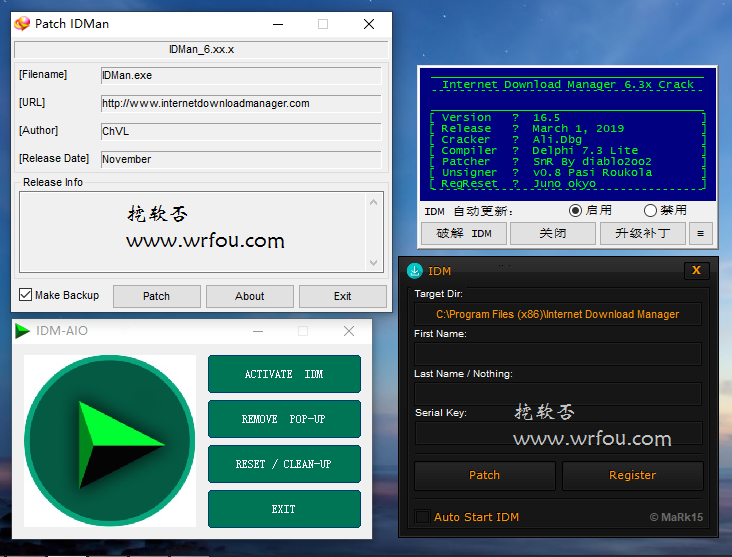
Task: Minimize the Patch IDMan window
Action: tap(278, 24)
